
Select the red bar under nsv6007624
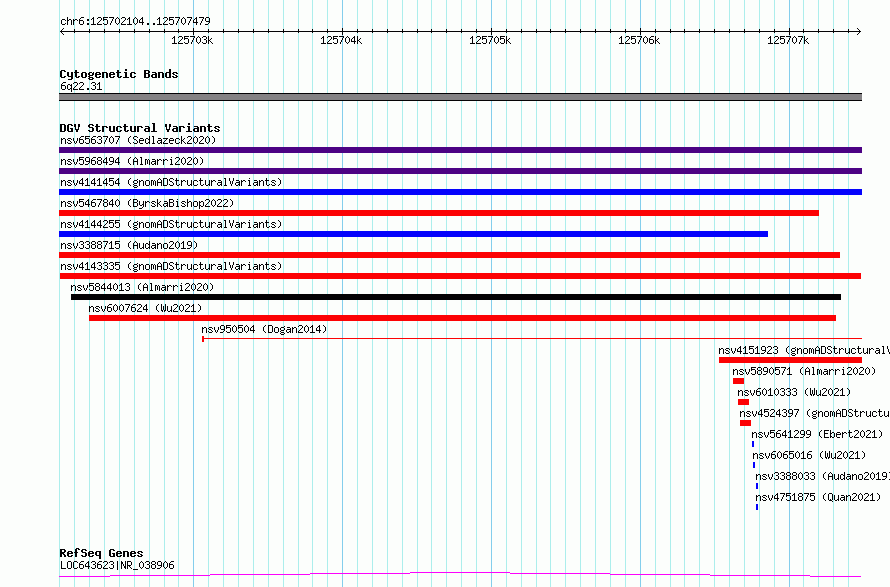463,318
